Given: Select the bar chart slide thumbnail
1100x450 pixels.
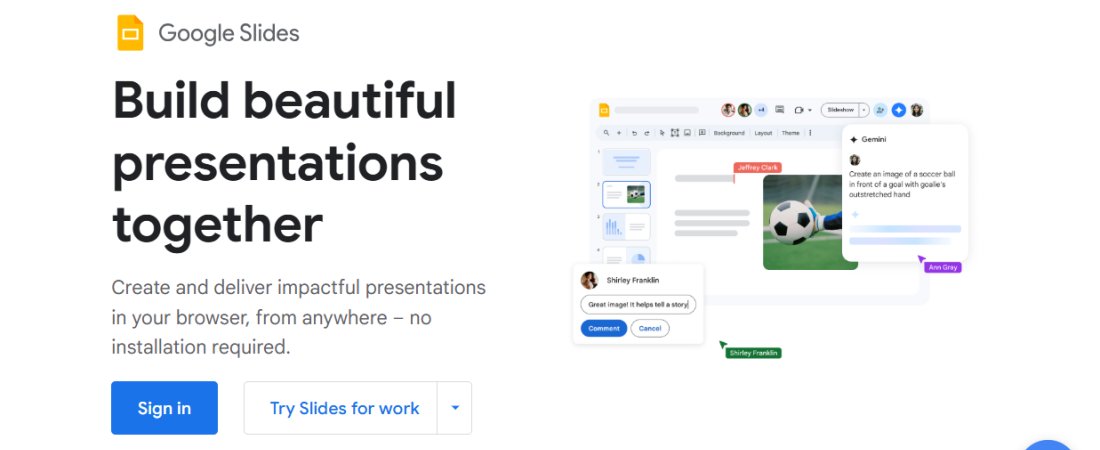Looking at the screenshot, I should pyautogui.click(x=626, y=227).
